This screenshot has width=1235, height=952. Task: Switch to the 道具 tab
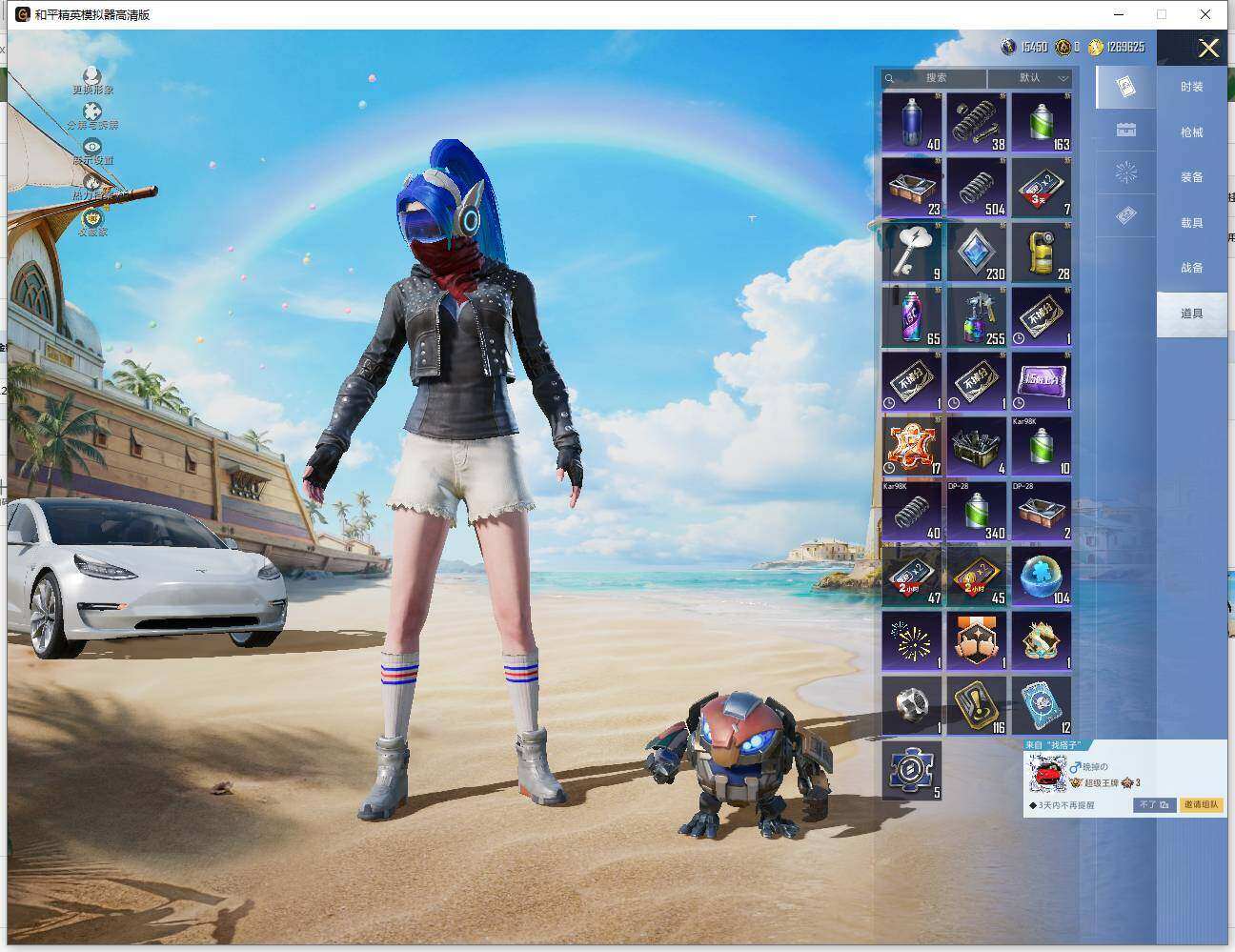tap(1191, 314)
